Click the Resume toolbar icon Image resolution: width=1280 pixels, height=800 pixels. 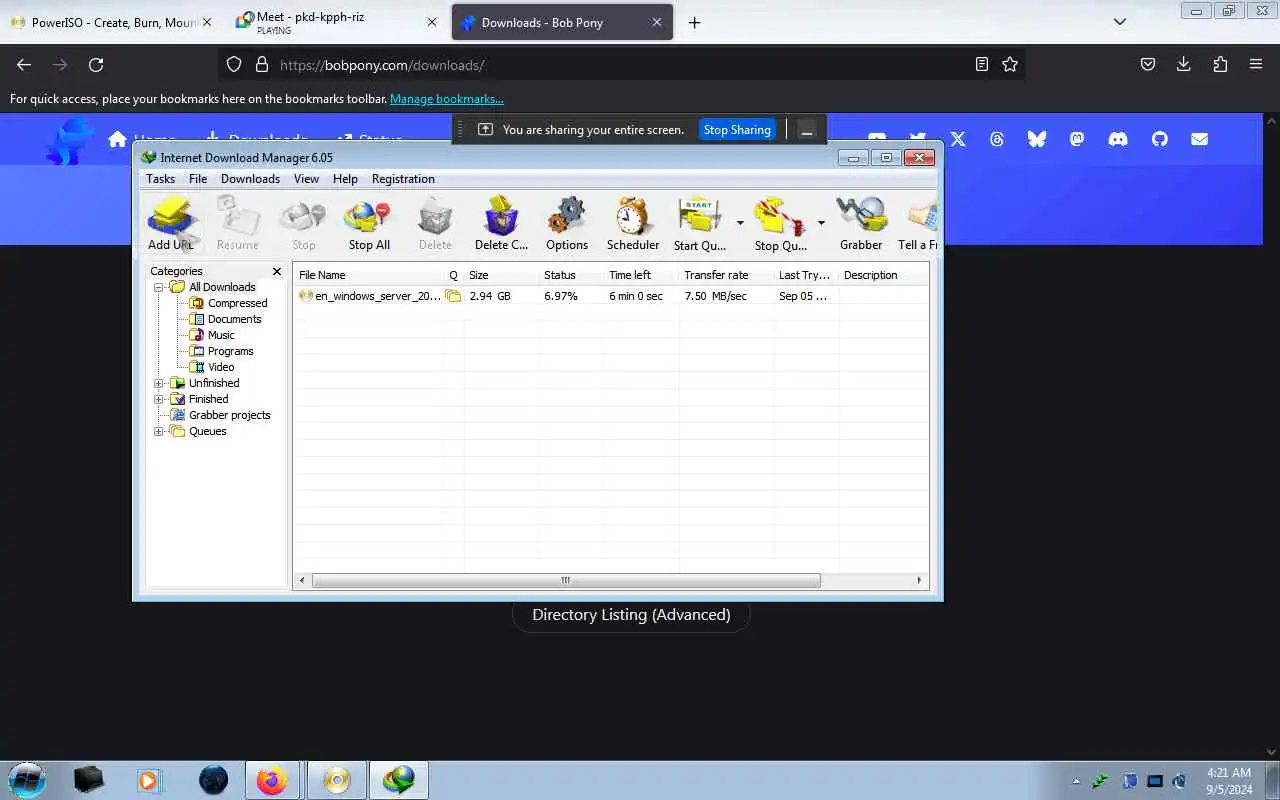tap(238, 223)
